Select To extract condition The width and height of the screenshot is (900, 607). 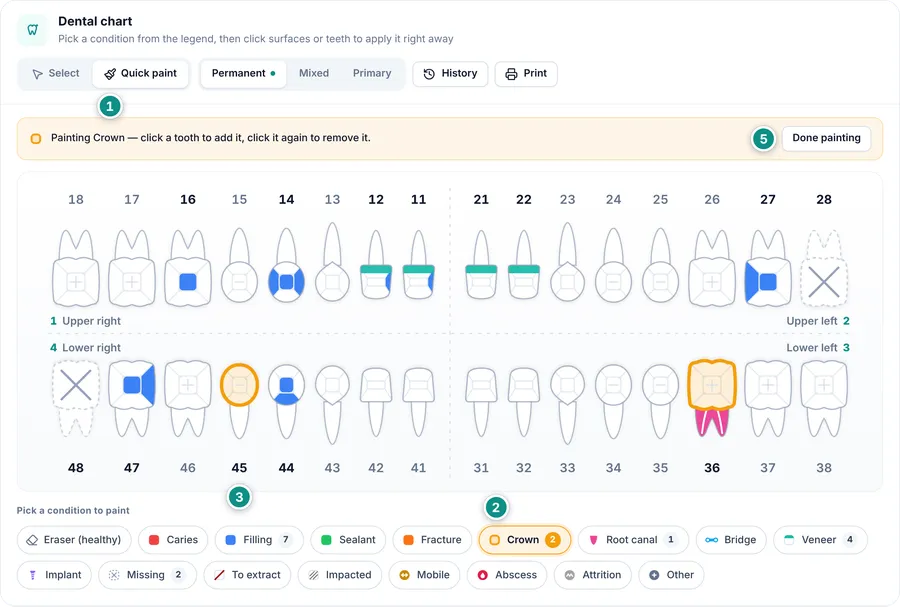[247, 575]
